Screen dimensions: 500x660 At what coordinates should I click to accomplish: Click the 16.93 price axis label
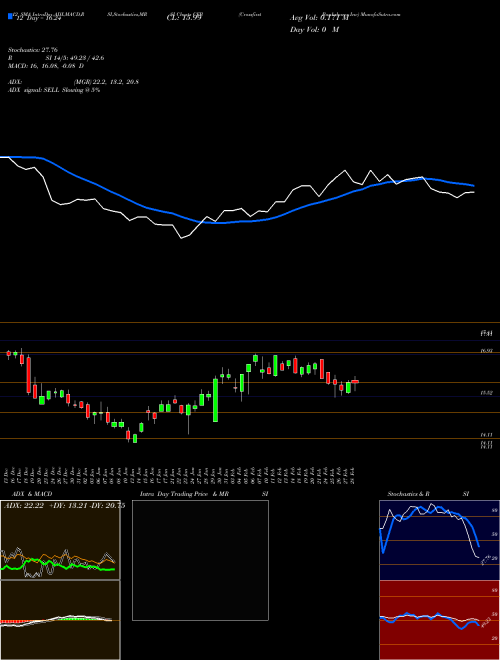pyautogui.click(x=487, y=350)
